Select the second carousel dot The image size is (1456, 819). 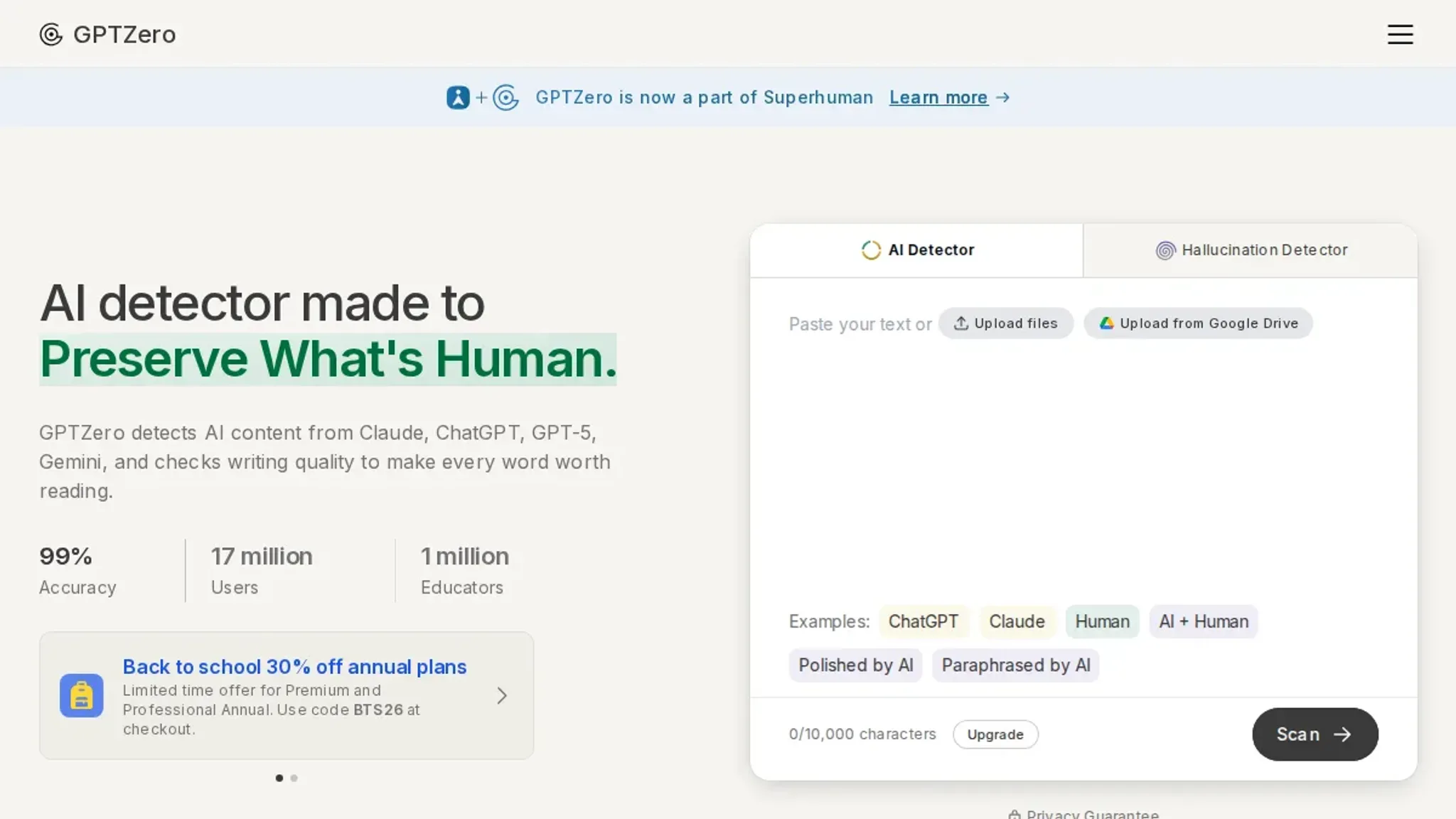[x=294, y=778]
